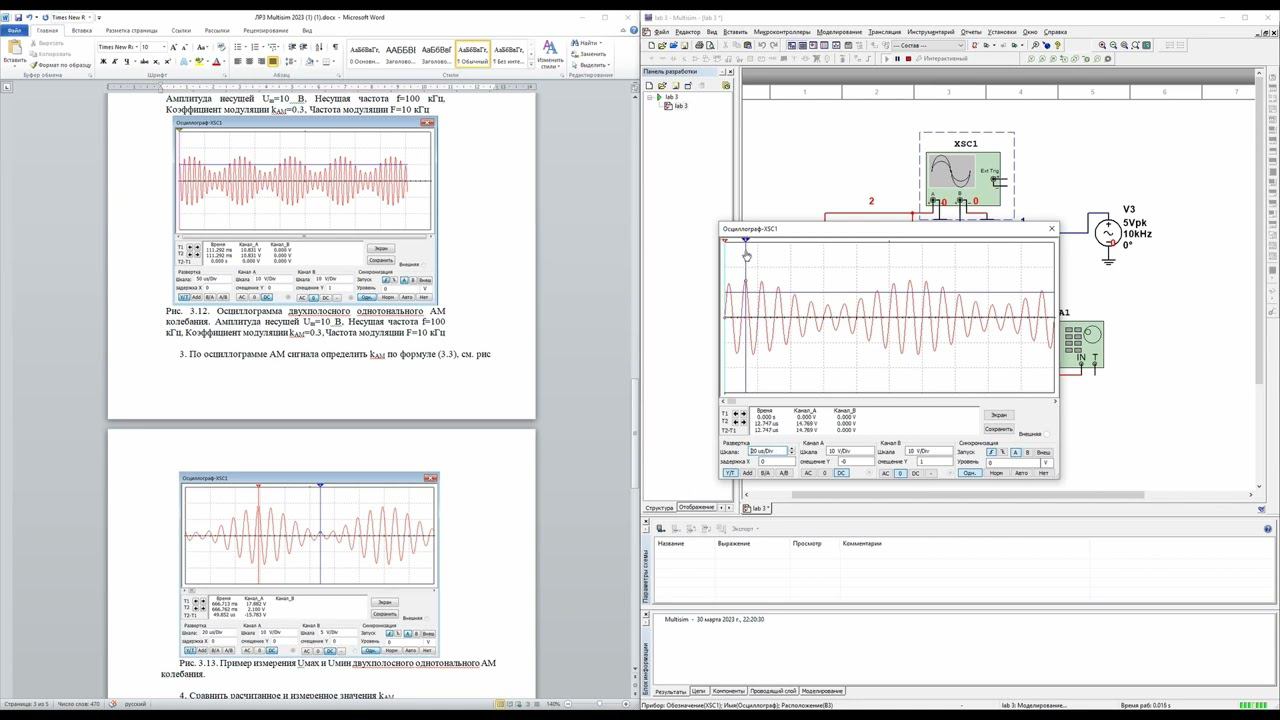Enable the external trigger radio button

pos(1046,434)
